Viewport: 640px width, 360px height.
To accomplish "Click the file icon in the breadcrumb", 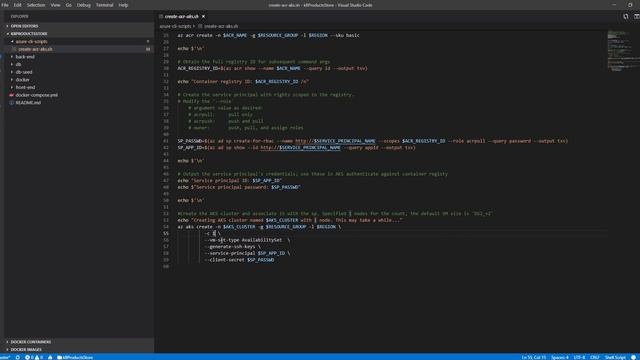I will 200,26.
